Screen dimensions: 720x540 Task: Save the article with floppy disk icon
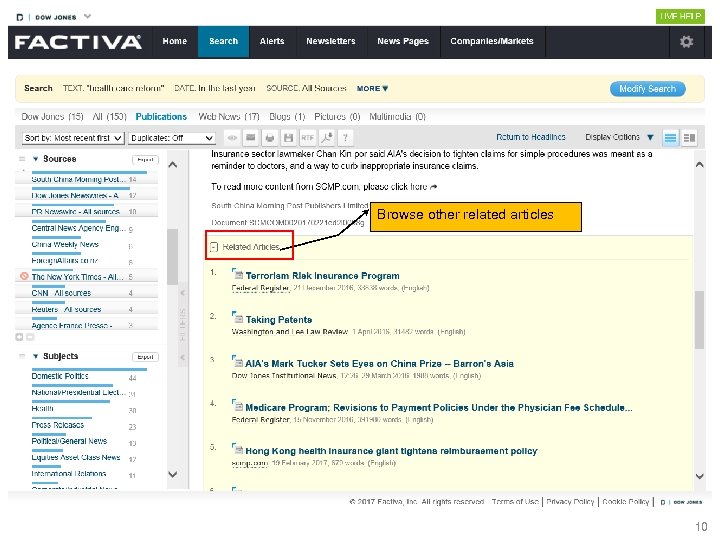coord(288,138)
